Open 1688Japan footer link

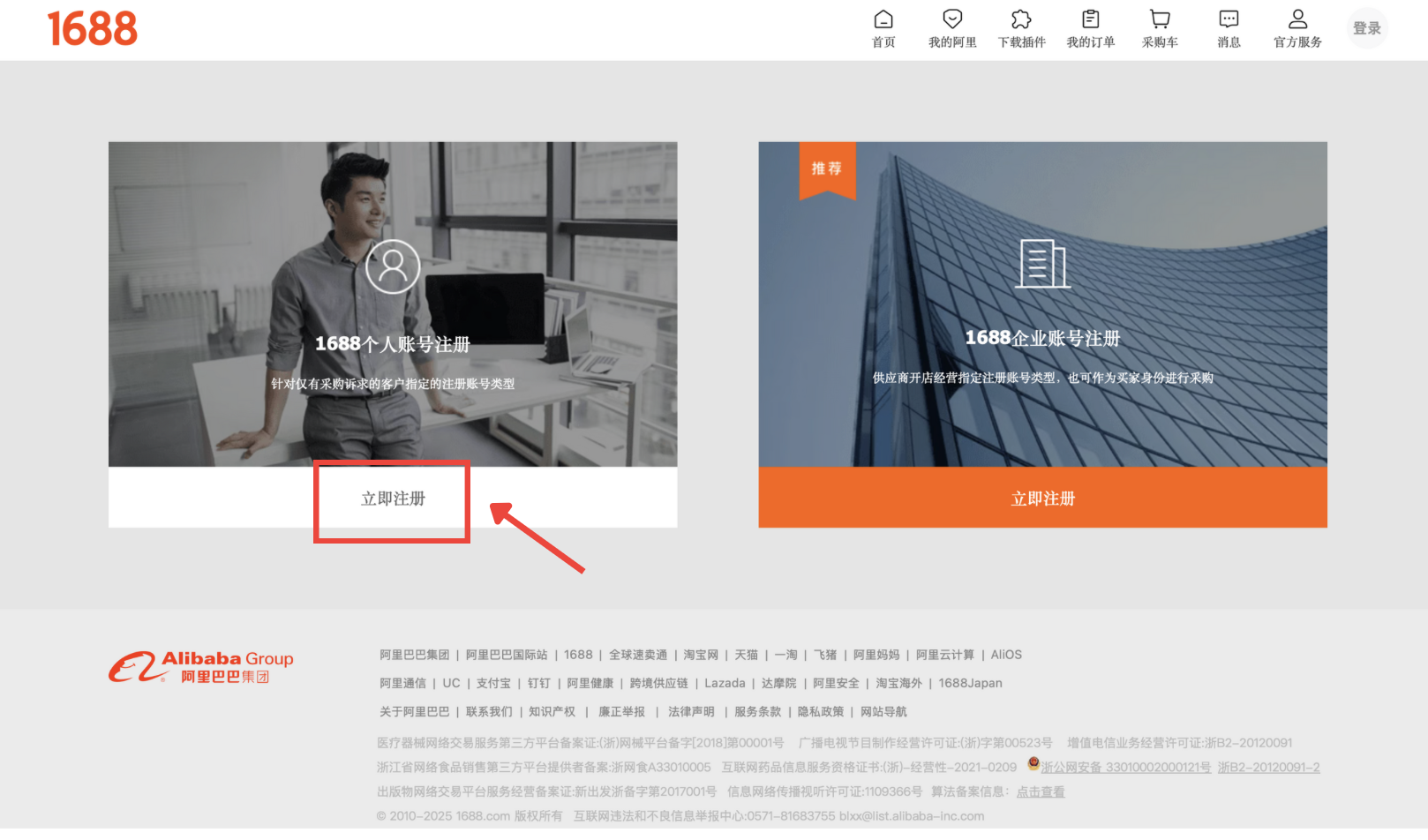[x=970, y=683]
